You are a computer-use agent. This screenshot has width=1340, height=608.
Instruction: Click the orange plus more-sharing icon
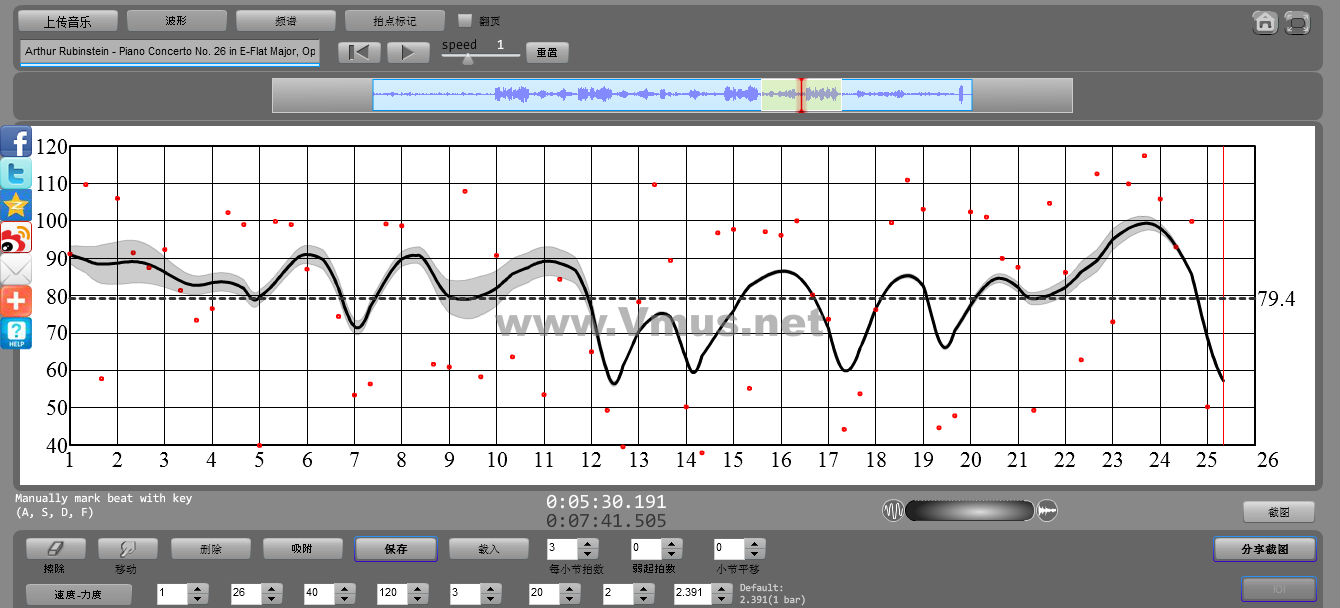(x=16, y=301)
